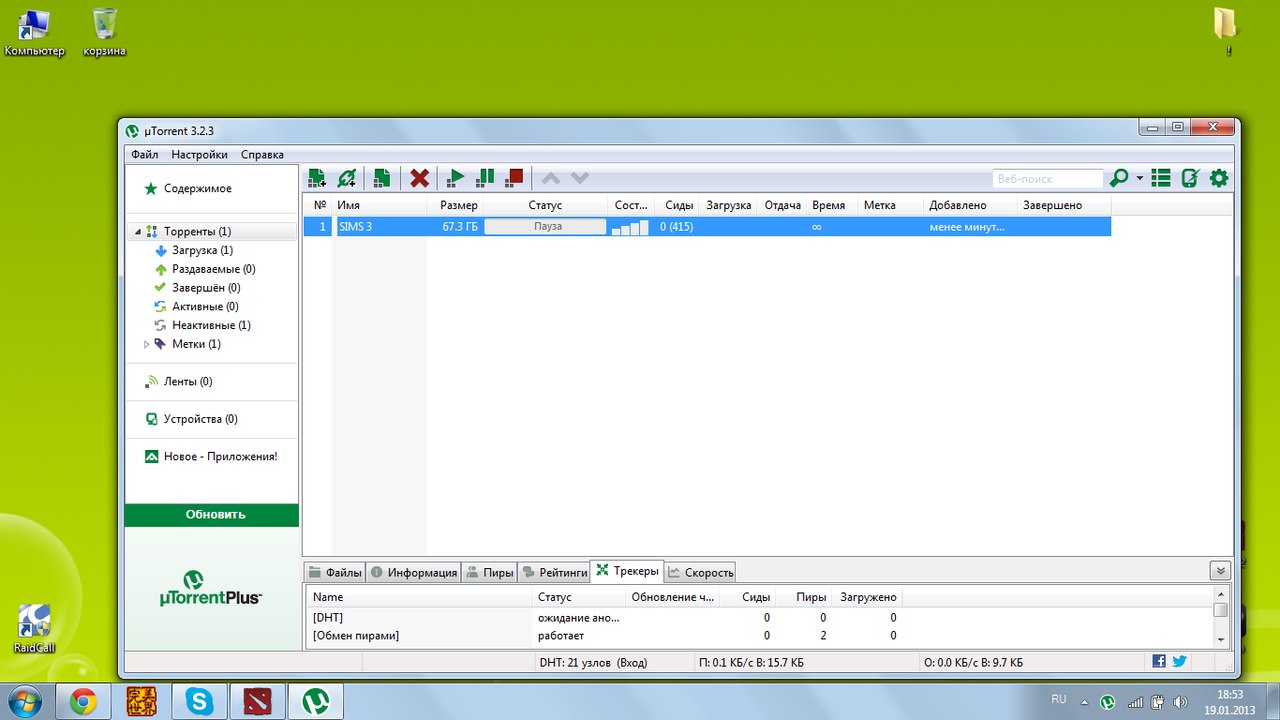Viewport: 1280px width, 720px height.
Task: Open the Справка menu
Action: point(262,155)
